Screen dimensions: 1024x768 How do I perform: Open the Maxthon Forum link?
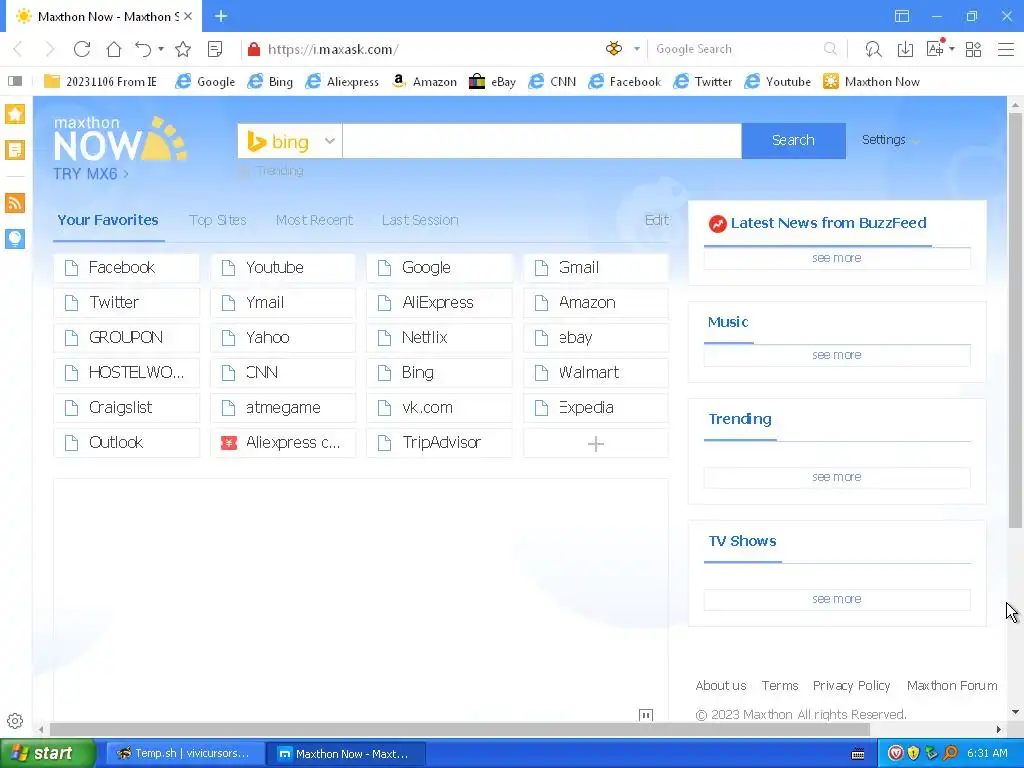coord(952,686)
